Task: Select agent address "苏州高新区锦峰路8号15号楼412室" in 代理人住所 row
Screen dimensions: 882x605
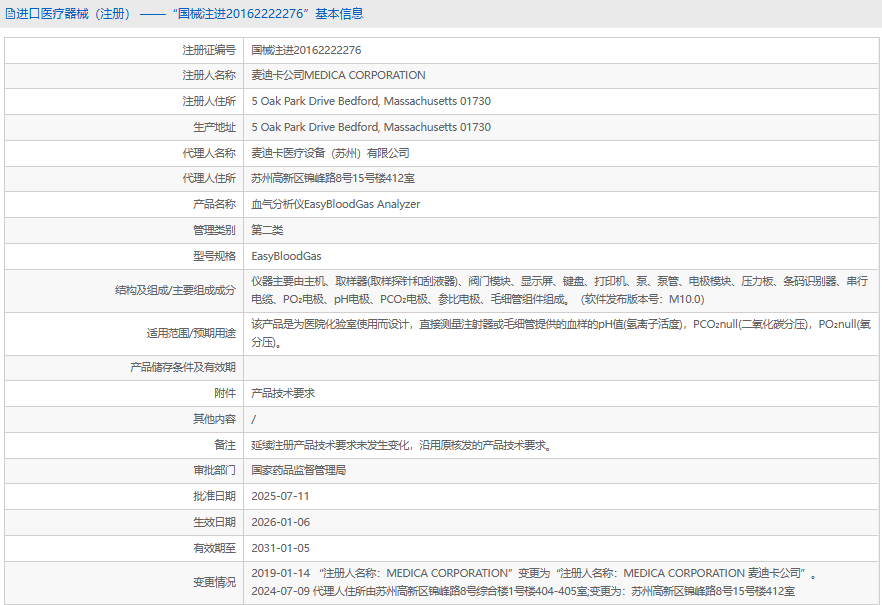Action: [333, 178]
